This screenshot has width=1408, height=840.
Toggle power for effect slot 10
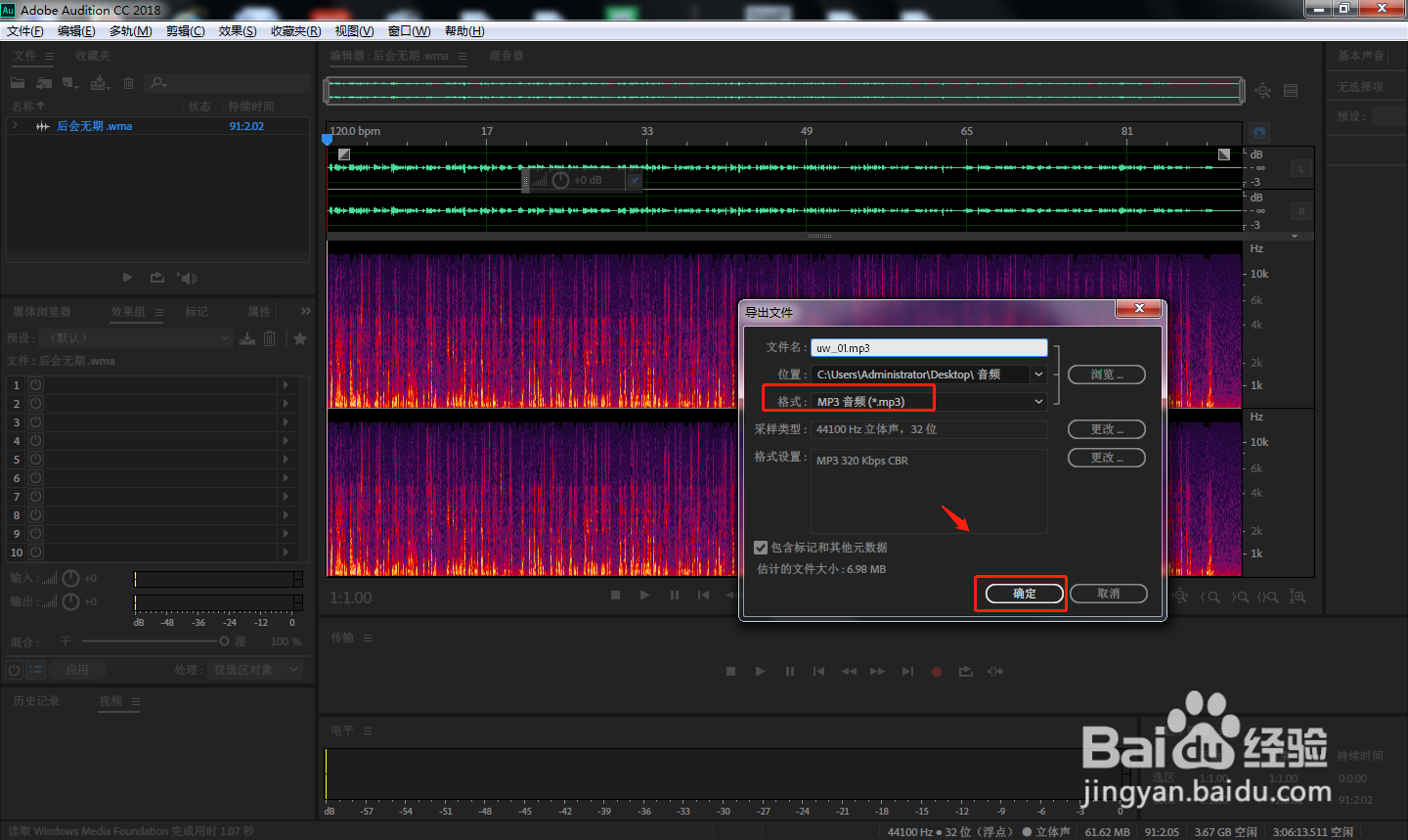tap(35, 553)
